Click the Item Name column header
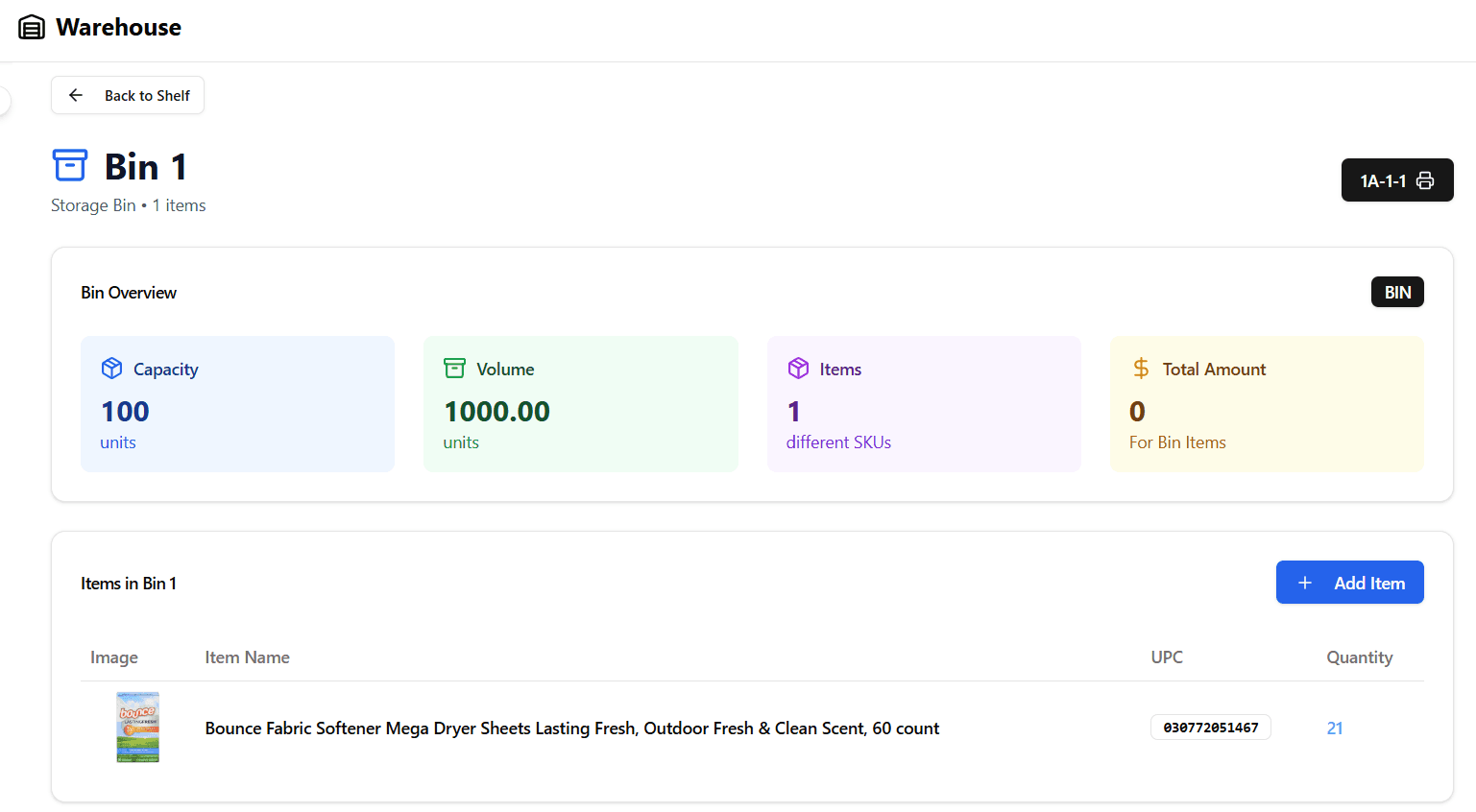This screenshot has height=812, width=1476. pos(247,657)
